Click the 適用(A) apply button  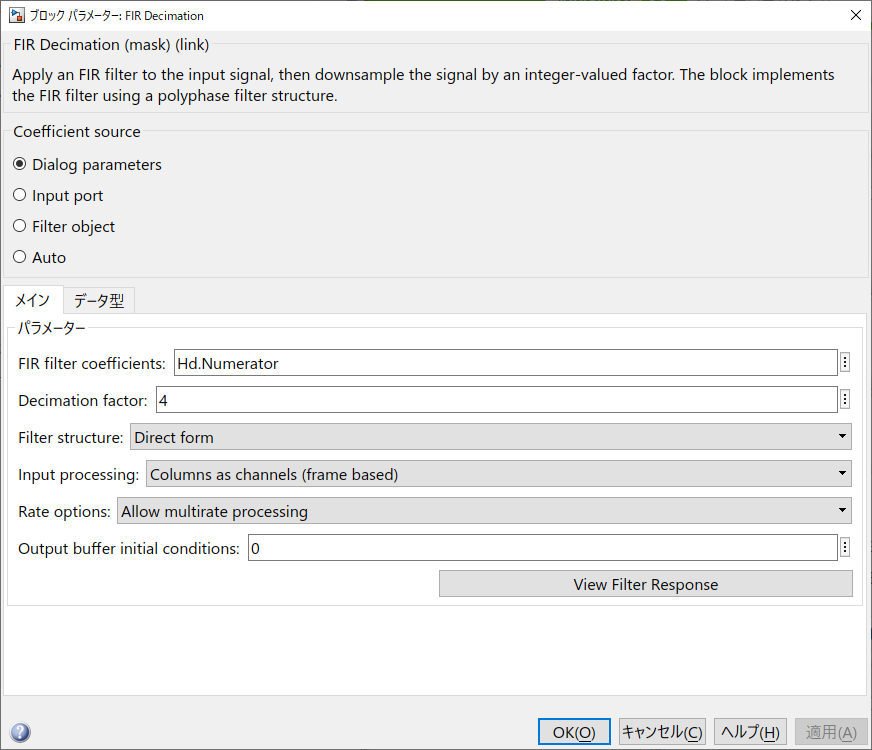(831, 732)
